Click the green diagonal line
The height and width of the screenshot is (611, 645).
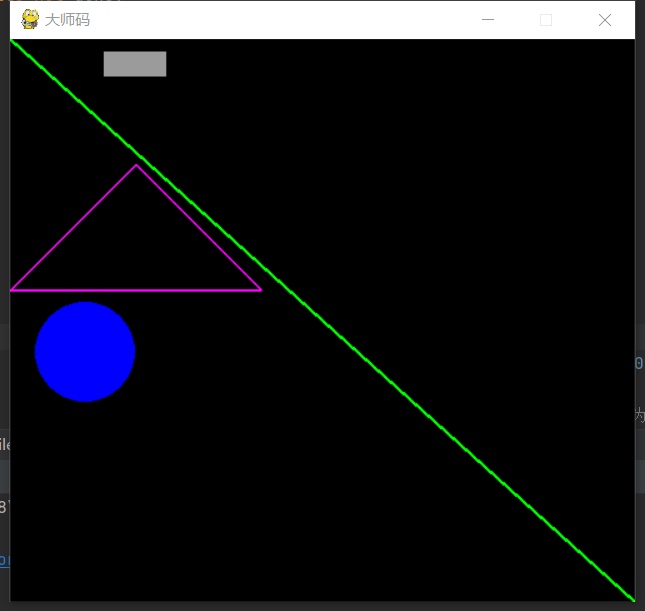(x=322, y=320)
